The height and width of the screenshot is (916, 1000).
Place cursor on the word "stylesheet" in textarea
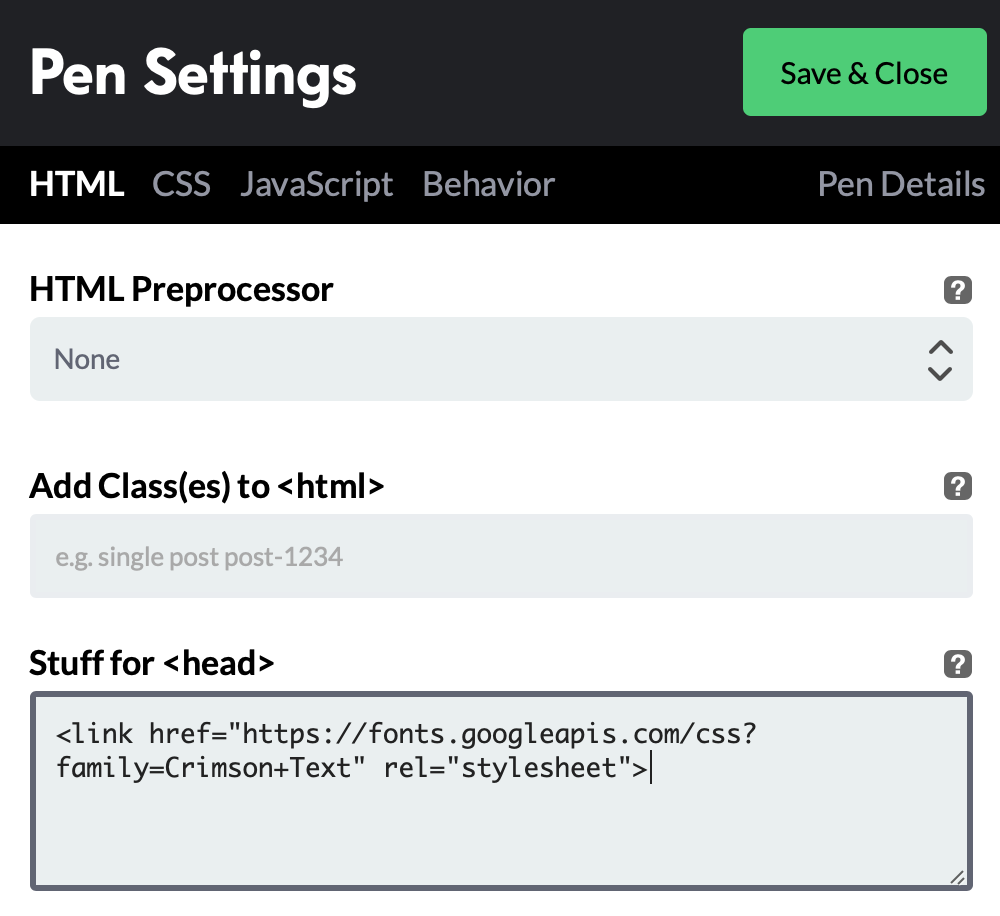point(537,768)
